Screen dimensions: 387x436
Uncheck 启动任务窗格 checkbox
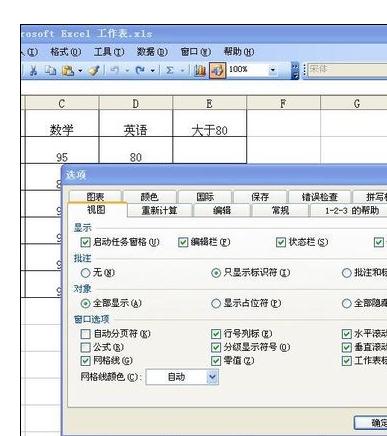point(86,242)
